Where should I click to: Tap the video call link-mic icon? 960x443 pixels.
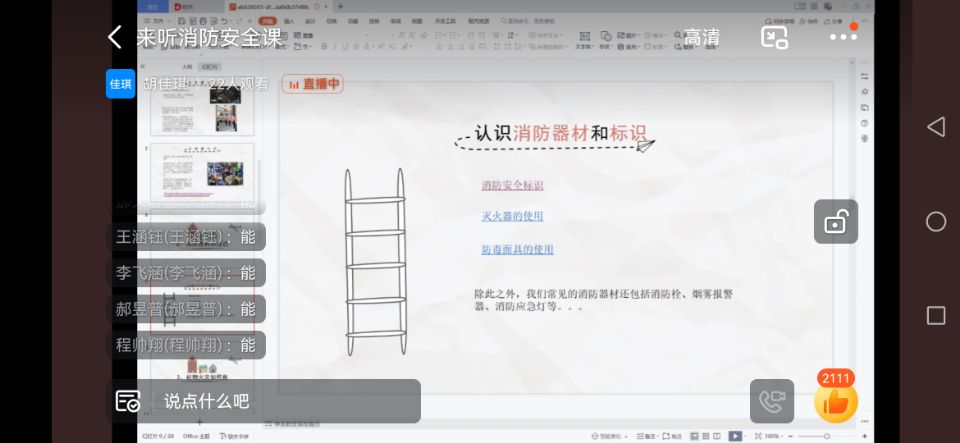pos(772,401)
